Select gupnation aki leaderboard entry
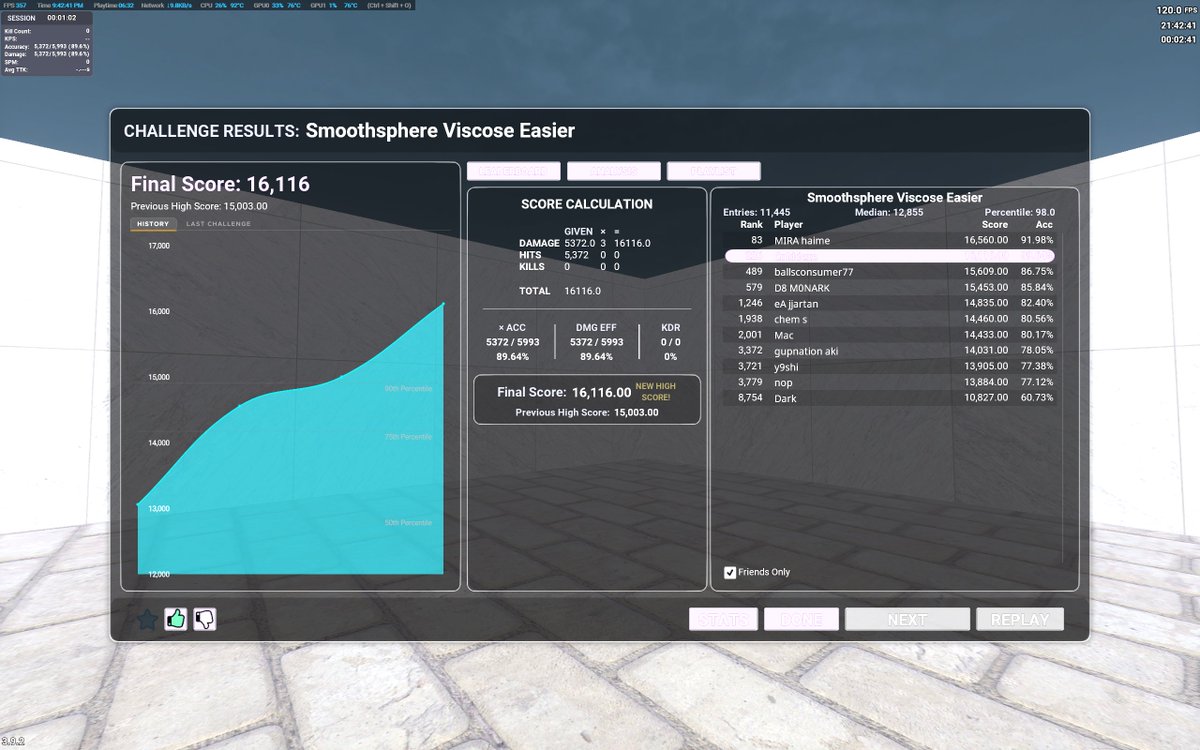1200x750 pixels. [x=890, y=351]
